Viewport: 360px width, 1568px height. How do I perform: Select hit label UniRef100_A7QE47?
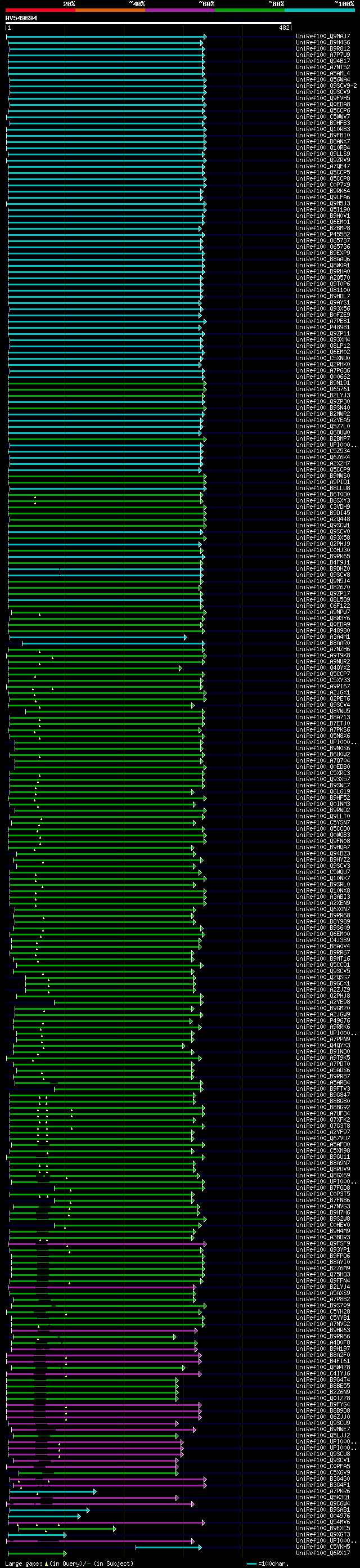323,167
